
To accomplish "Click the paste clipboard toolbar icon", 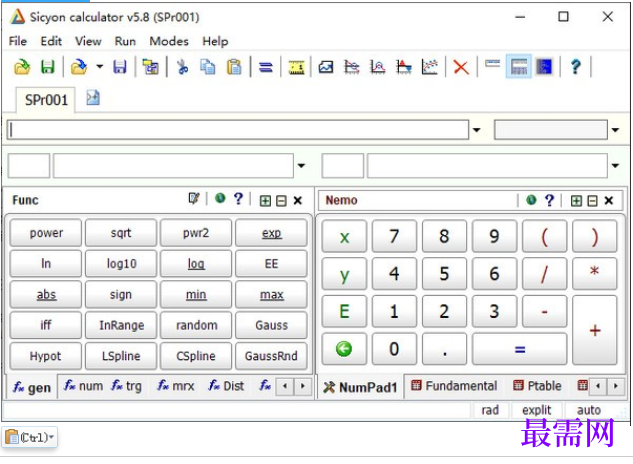I will pos(234,67).
